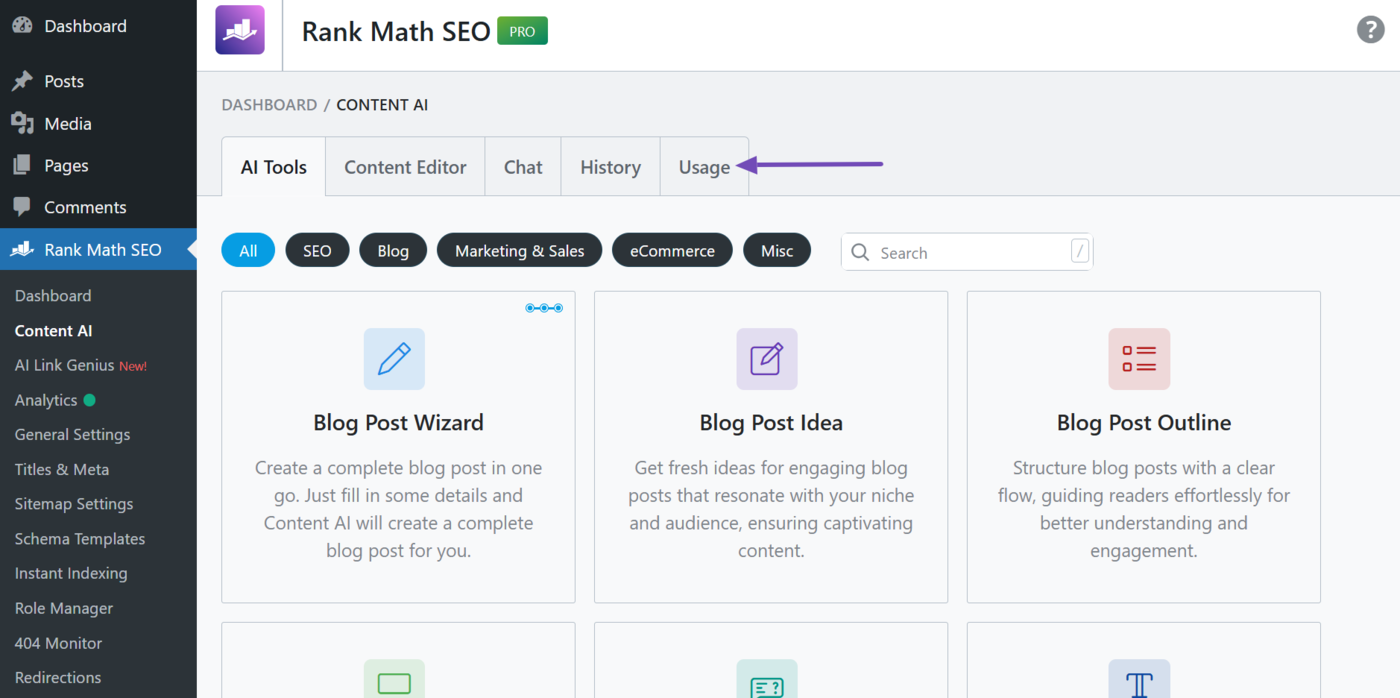The width and height of the screenshot is (1400, 698).
Task: Click the Blog Post Outline description text
Action: point(1144,509)
